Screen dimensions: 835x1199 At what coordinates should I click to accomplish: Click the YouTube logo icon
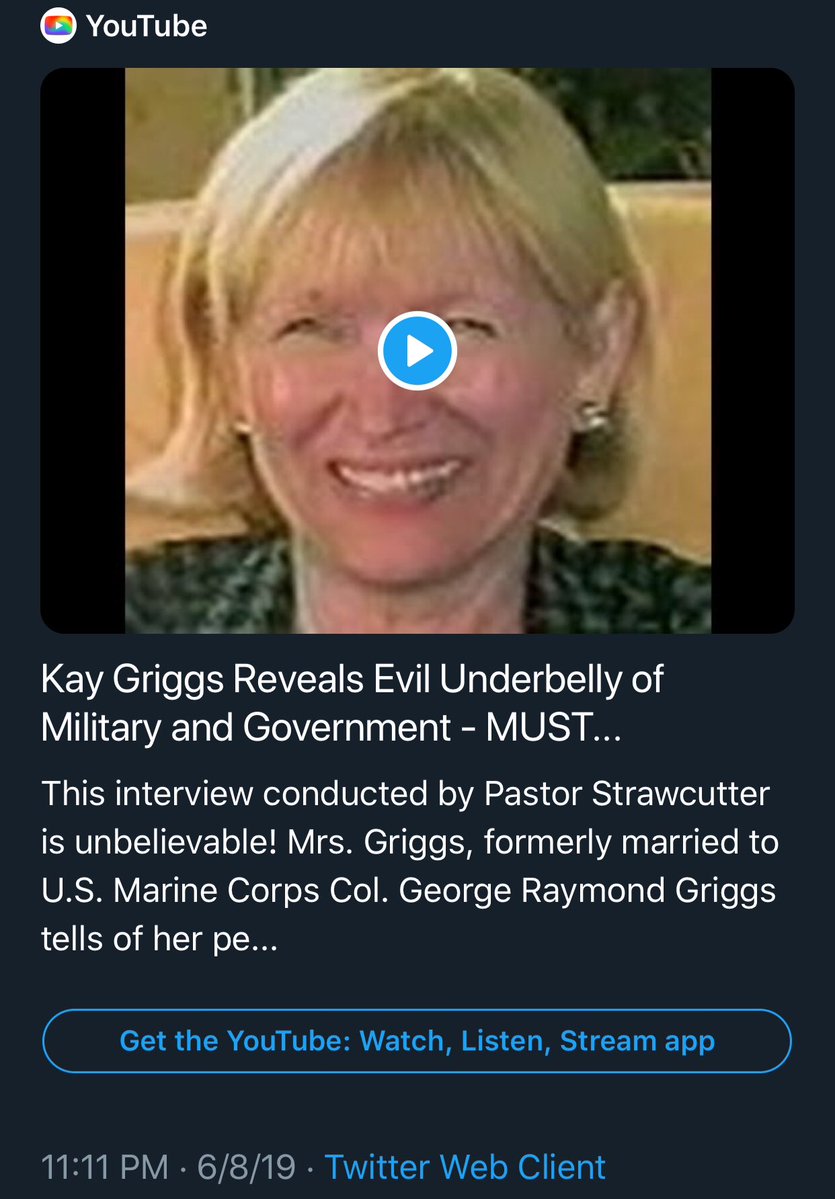(59, 26)
